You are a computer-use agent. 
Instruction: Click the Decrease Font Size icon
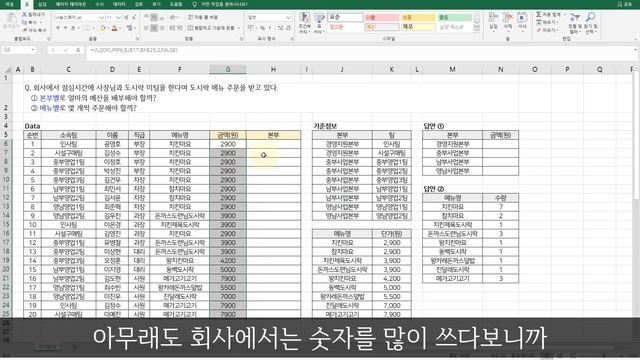pyautogui.click(x=134, y=18)
